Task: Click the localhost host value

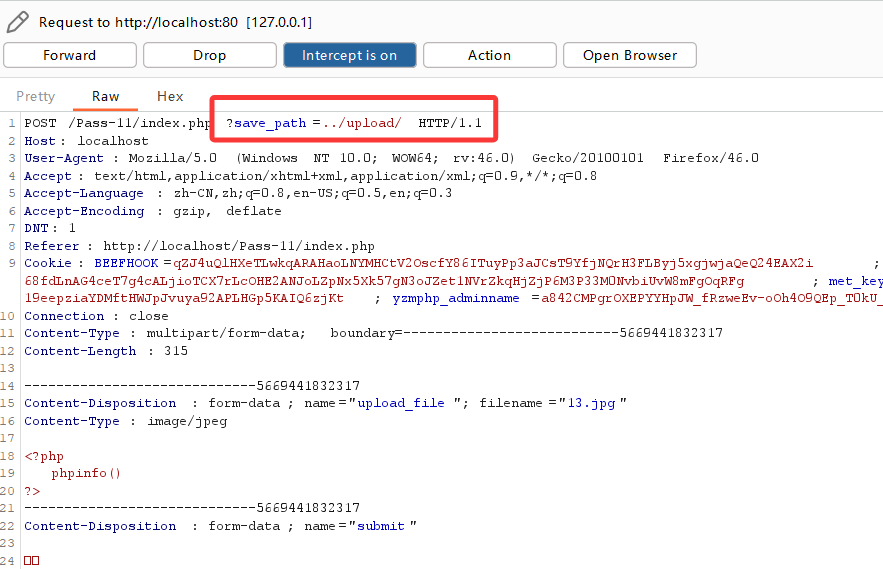Action: click(x=113, y=141)
